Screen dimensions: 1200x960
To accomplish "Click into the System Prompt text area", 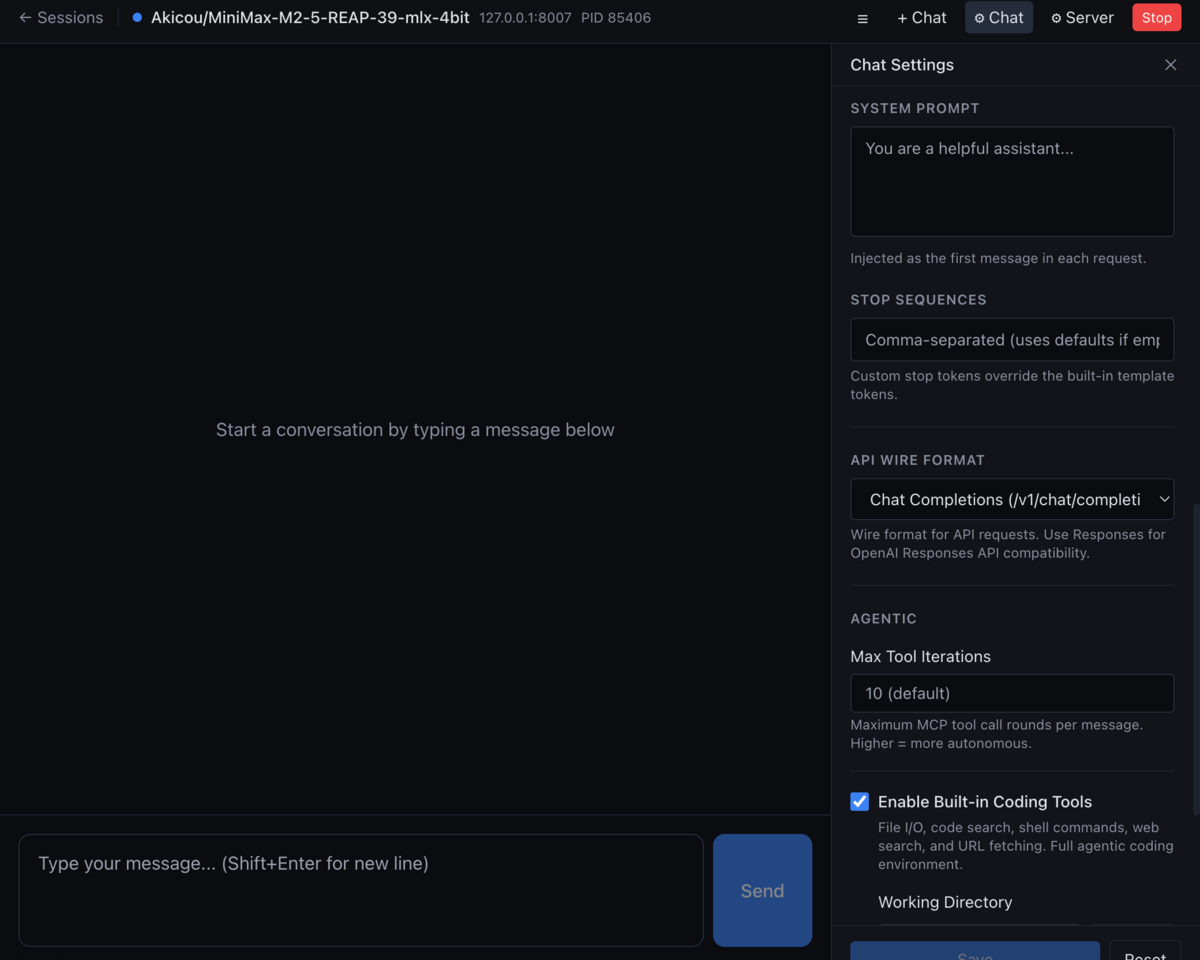I will [1011, 180].
